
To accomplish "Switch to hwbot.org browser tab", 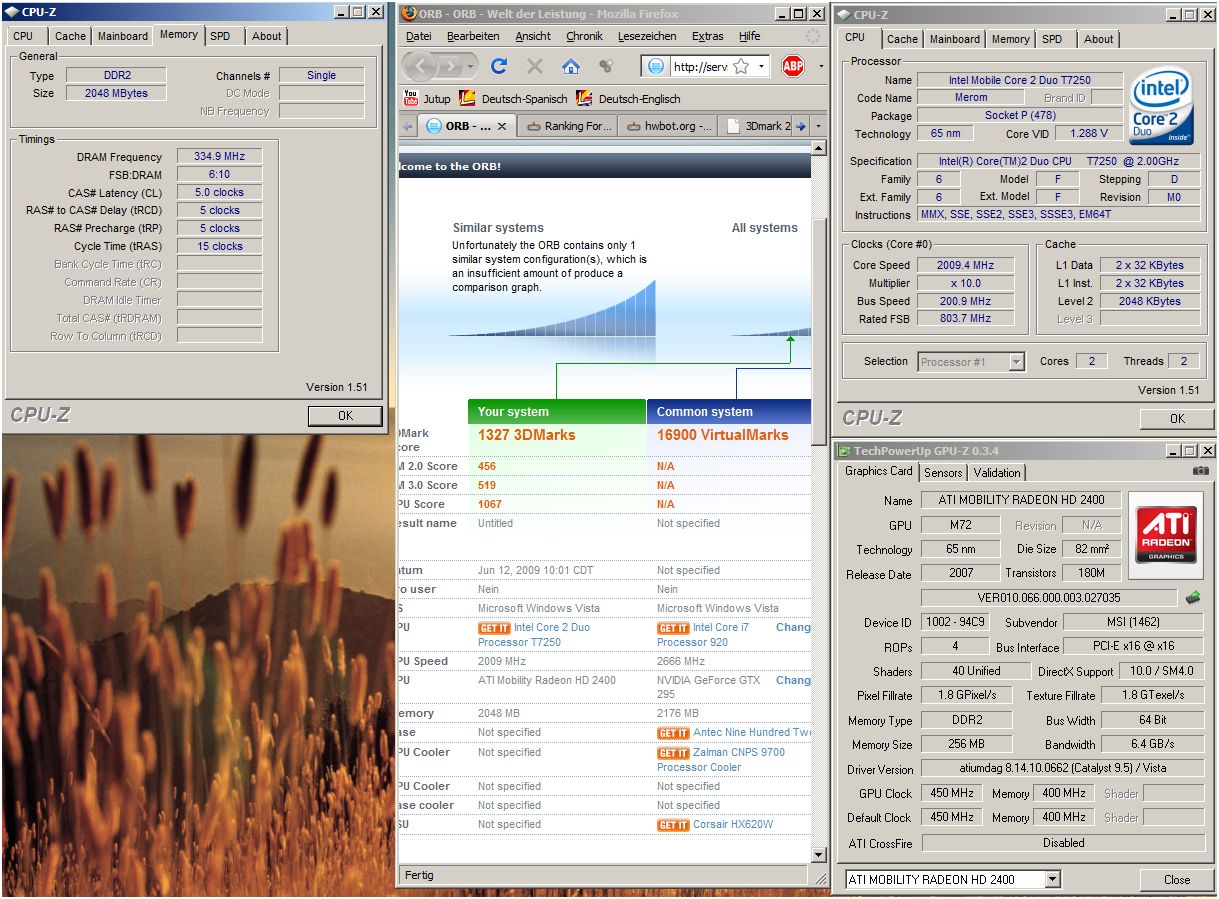I will click(x=668, y=126).
